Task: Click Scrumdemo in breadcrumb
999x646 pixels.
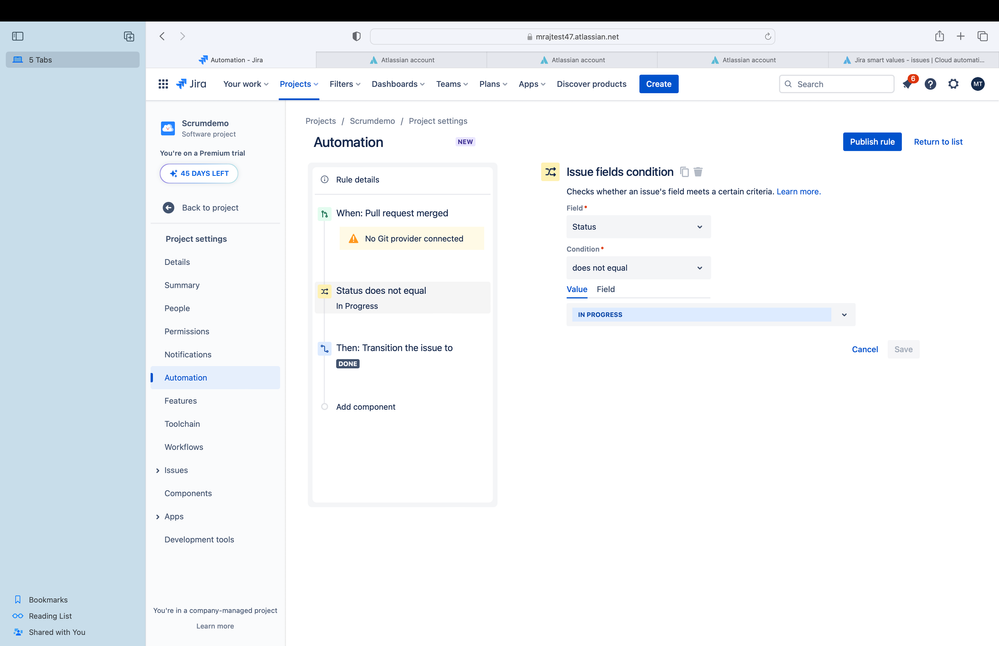Action: 372,121
